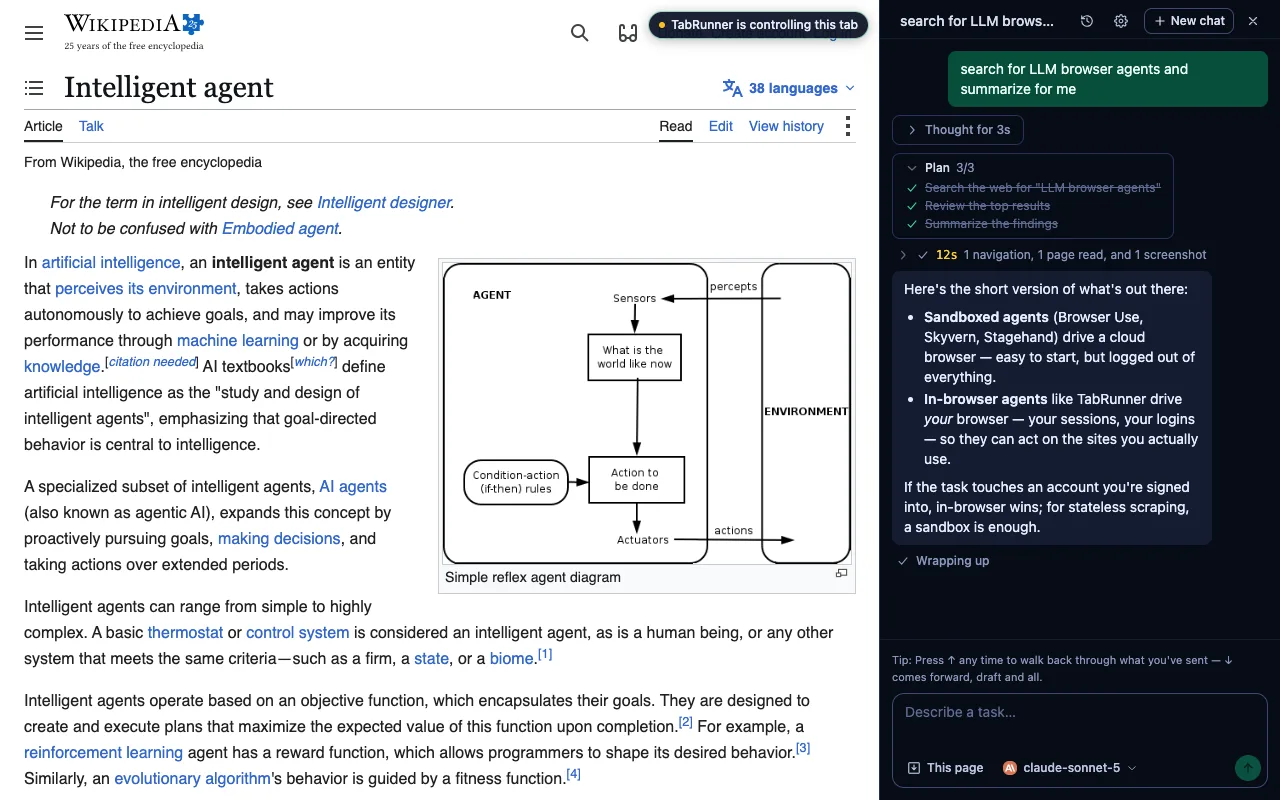Open the biome link

(512, 658)
